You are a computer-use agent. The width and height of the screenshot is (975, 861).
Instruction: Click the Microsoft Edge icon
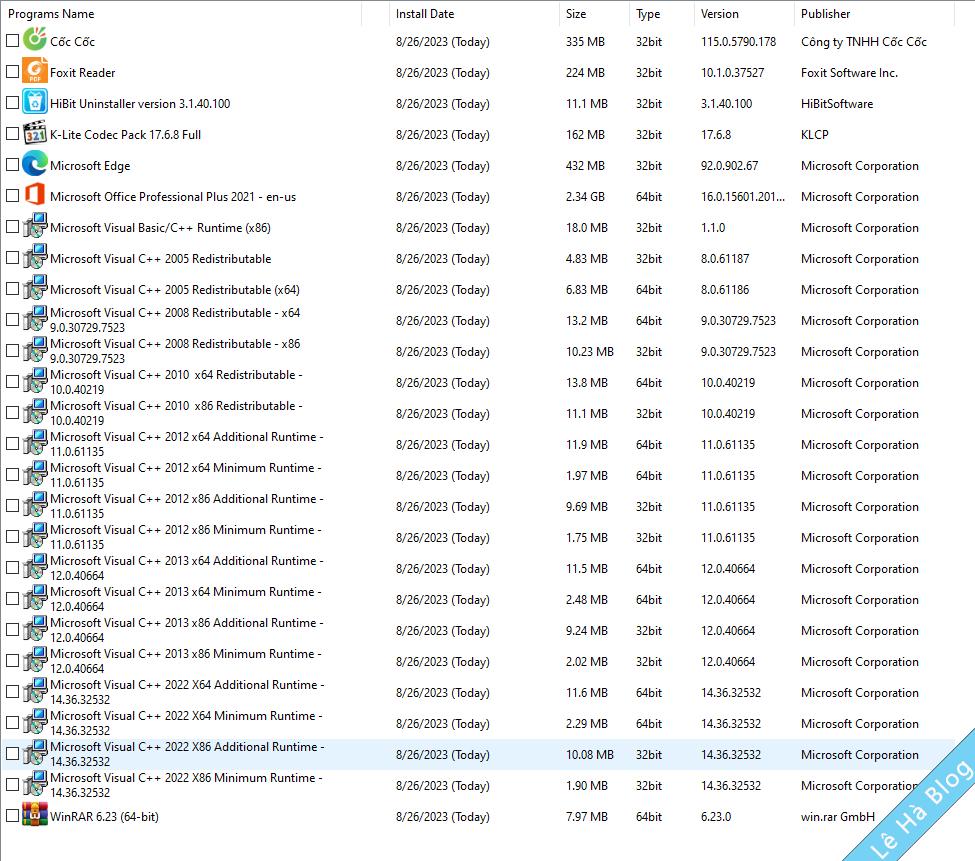pos(35,165)
